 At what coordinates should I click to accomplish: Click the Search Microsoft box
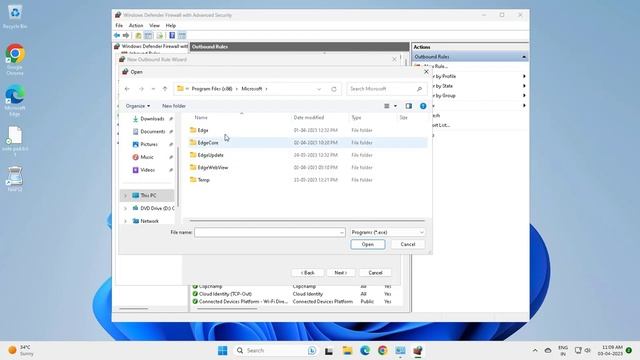point(387,89)
